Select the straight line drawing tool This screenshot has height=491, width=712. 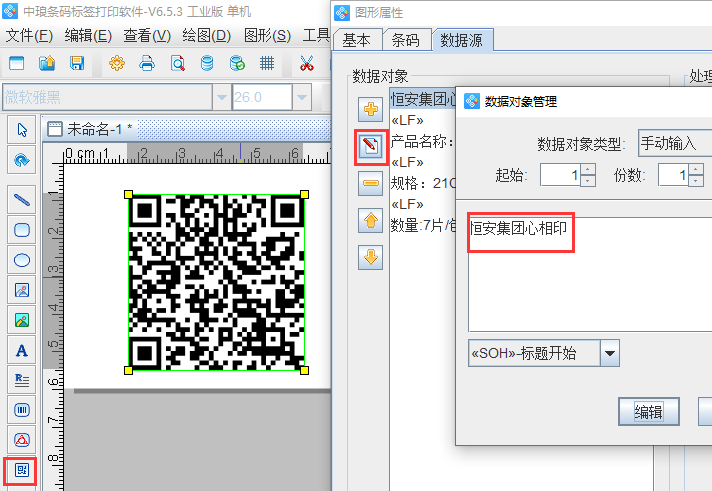coord(22,199)
